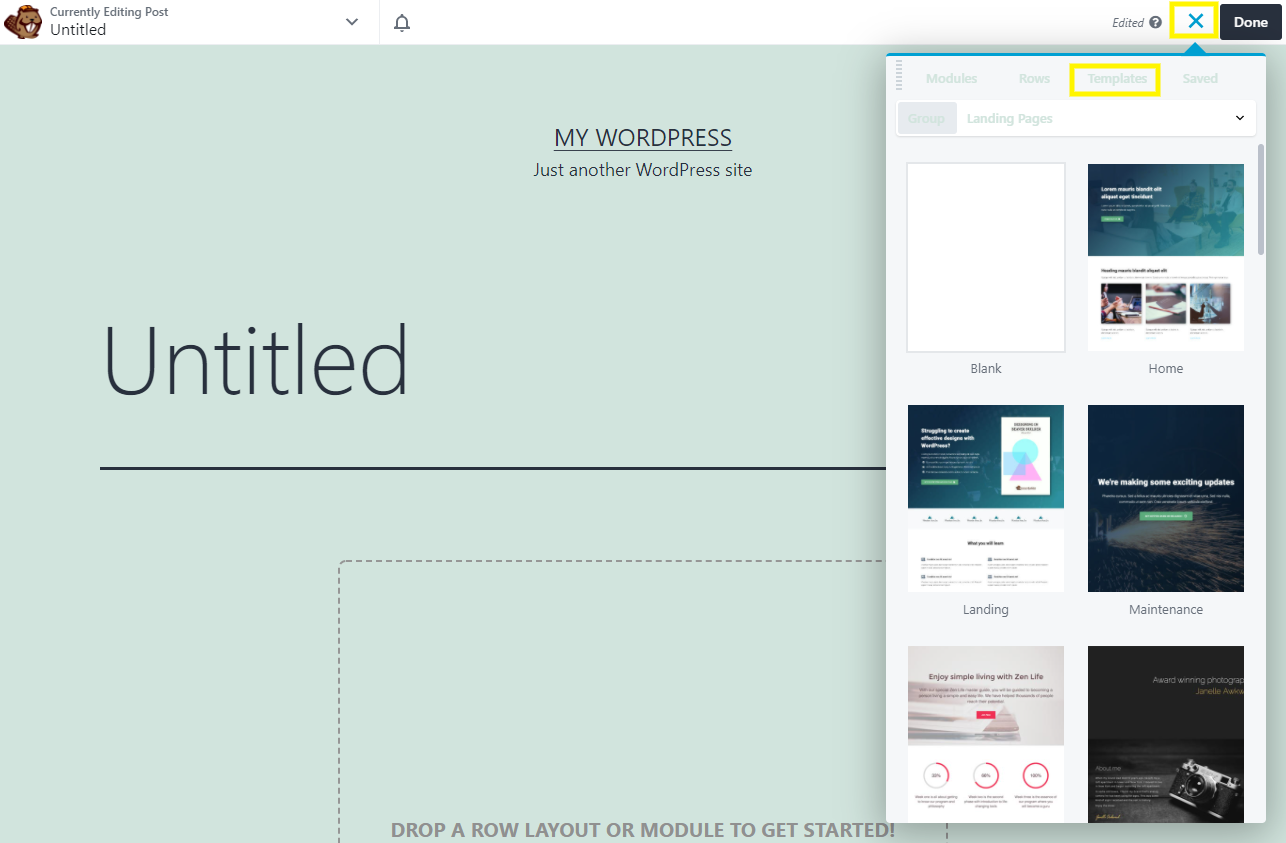The height and width of the screenshot is (843, 1286).
Task: Click the Done button
Action: [x=1250, y=21]
